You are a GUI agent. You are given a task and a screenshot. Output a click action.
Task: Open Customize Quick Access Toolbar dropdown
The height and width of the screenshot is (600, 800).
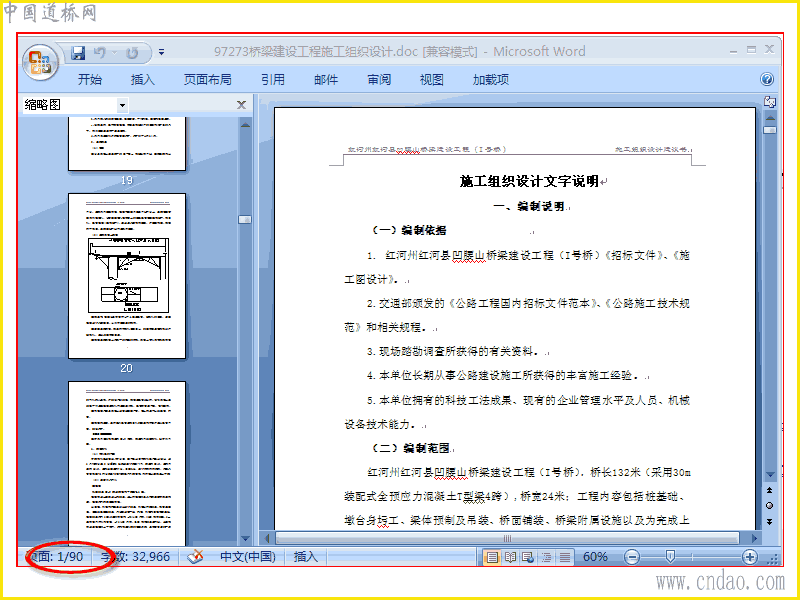click(161, 52)
